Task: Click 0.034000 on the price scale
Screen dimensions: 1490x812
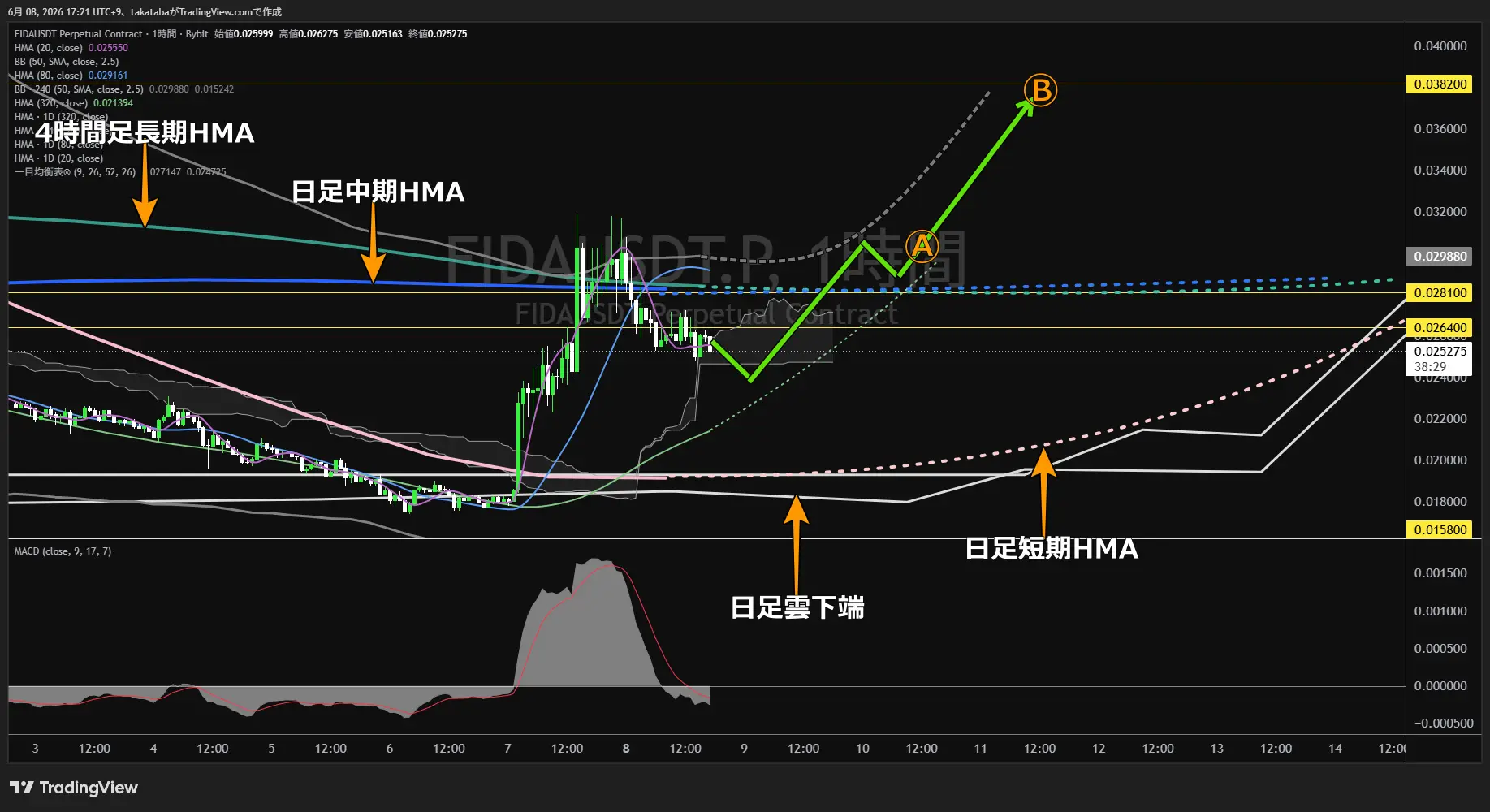Action: tap(1440, 171)
